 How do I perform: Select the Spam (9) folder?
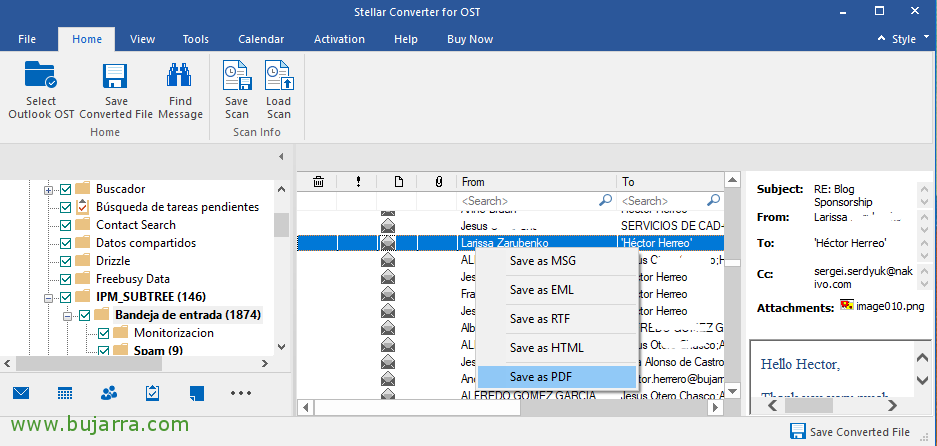pos(158,350)
